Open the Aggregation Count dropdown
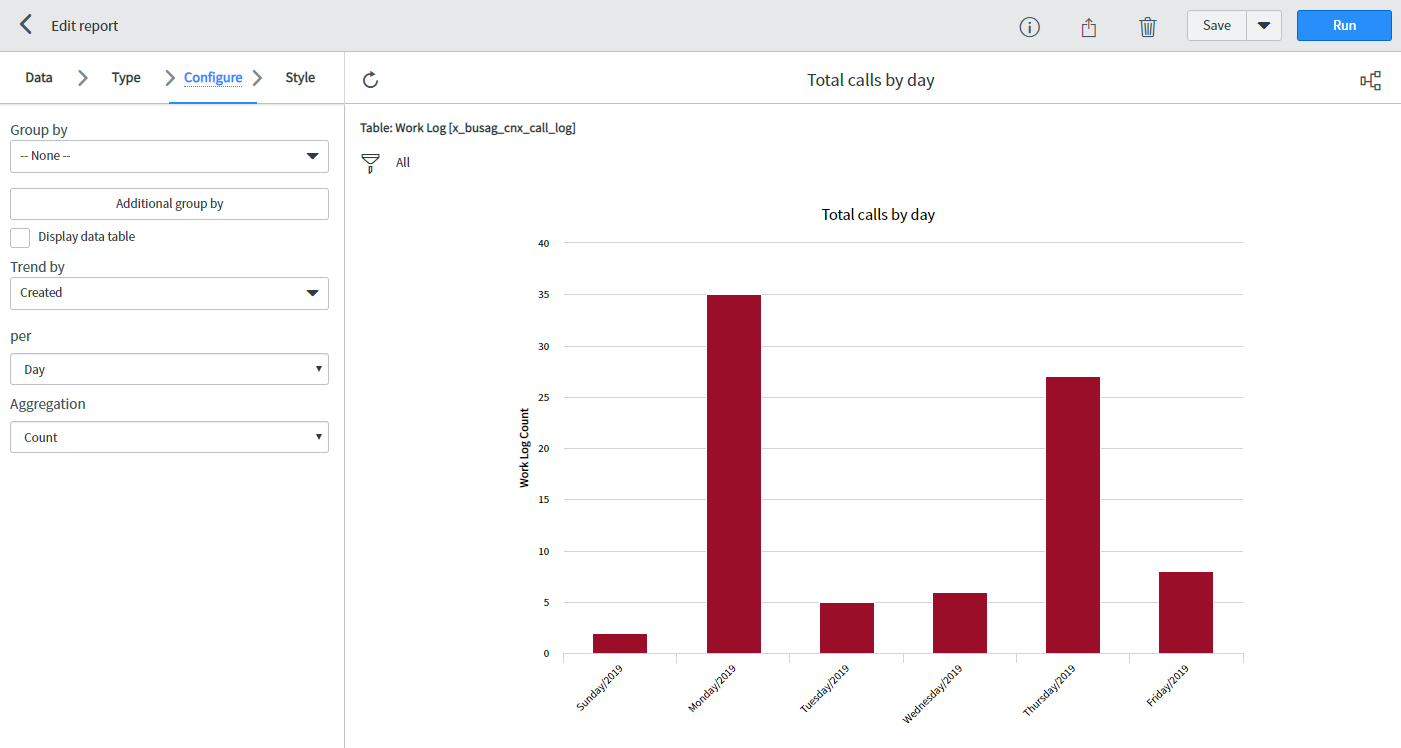The image size is (1401, 748). coord(169,437)
